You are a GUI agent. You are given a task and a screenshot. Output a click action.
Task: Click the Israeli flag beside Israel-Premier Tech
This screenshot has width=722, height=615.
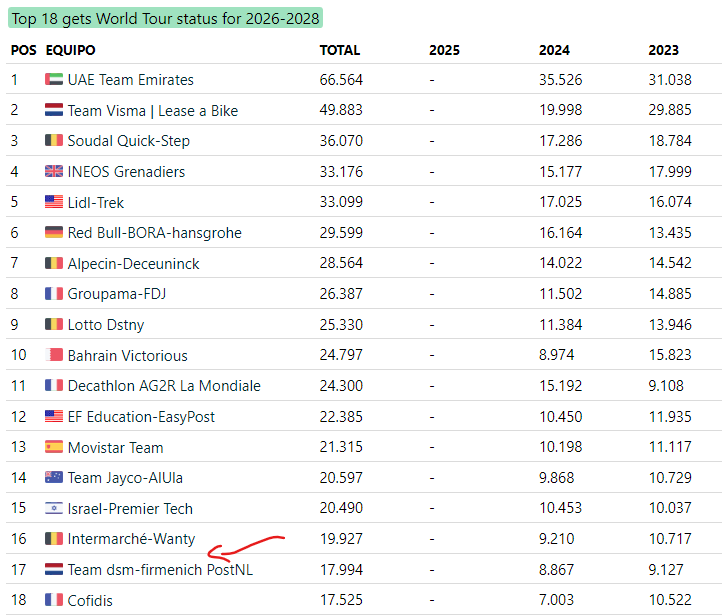54,508
